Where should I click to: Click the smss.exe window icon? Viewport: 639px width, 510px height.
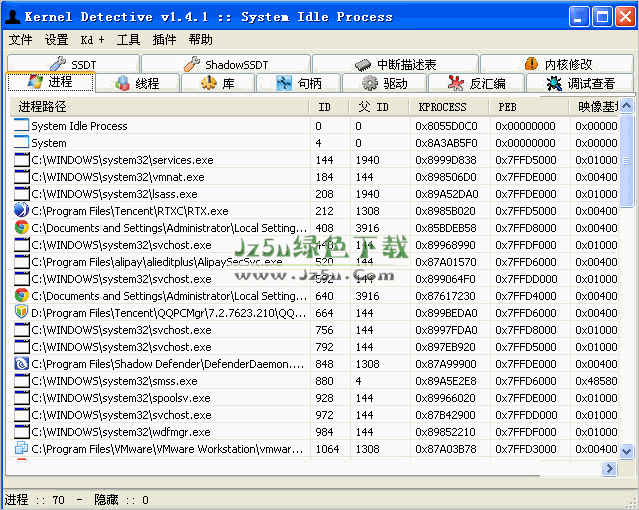[x=21, y=380]
